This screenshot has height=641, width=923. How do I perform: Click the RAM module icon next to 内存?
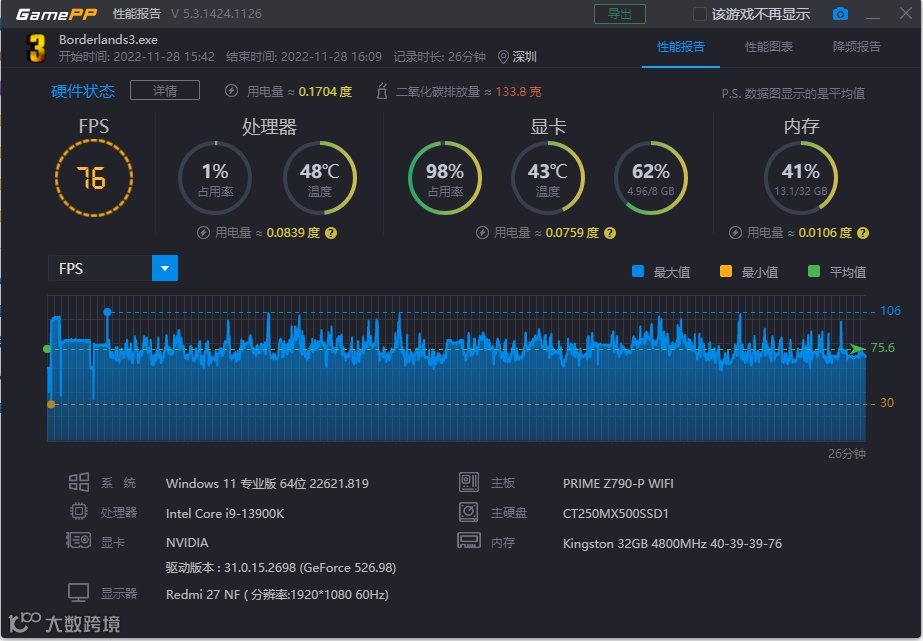469,541
